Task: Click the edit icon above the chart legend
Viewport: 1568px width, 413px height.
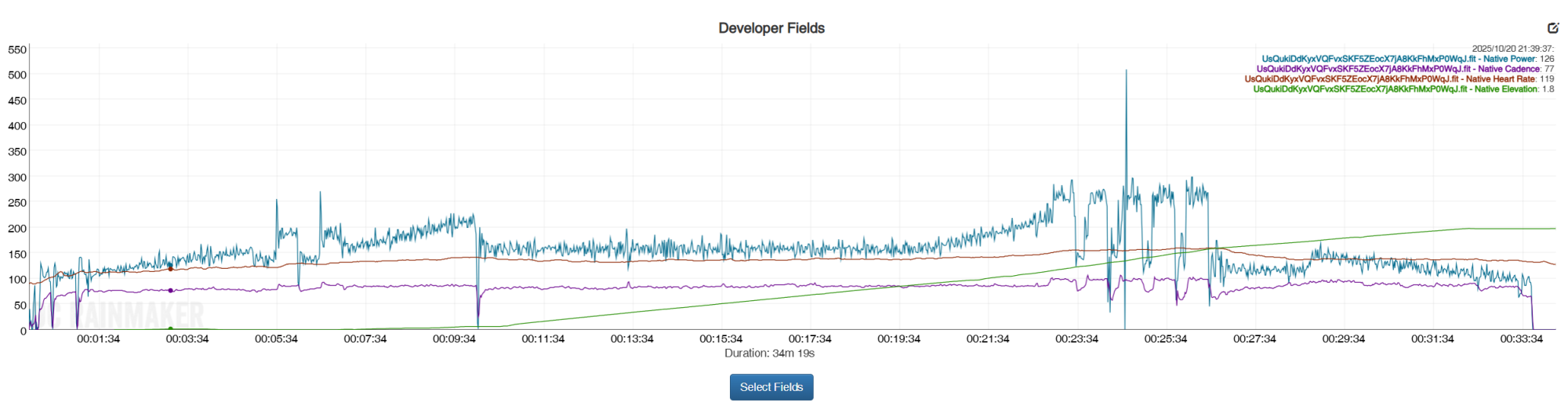Action: pyautogui.click(x=1552, y=28)
